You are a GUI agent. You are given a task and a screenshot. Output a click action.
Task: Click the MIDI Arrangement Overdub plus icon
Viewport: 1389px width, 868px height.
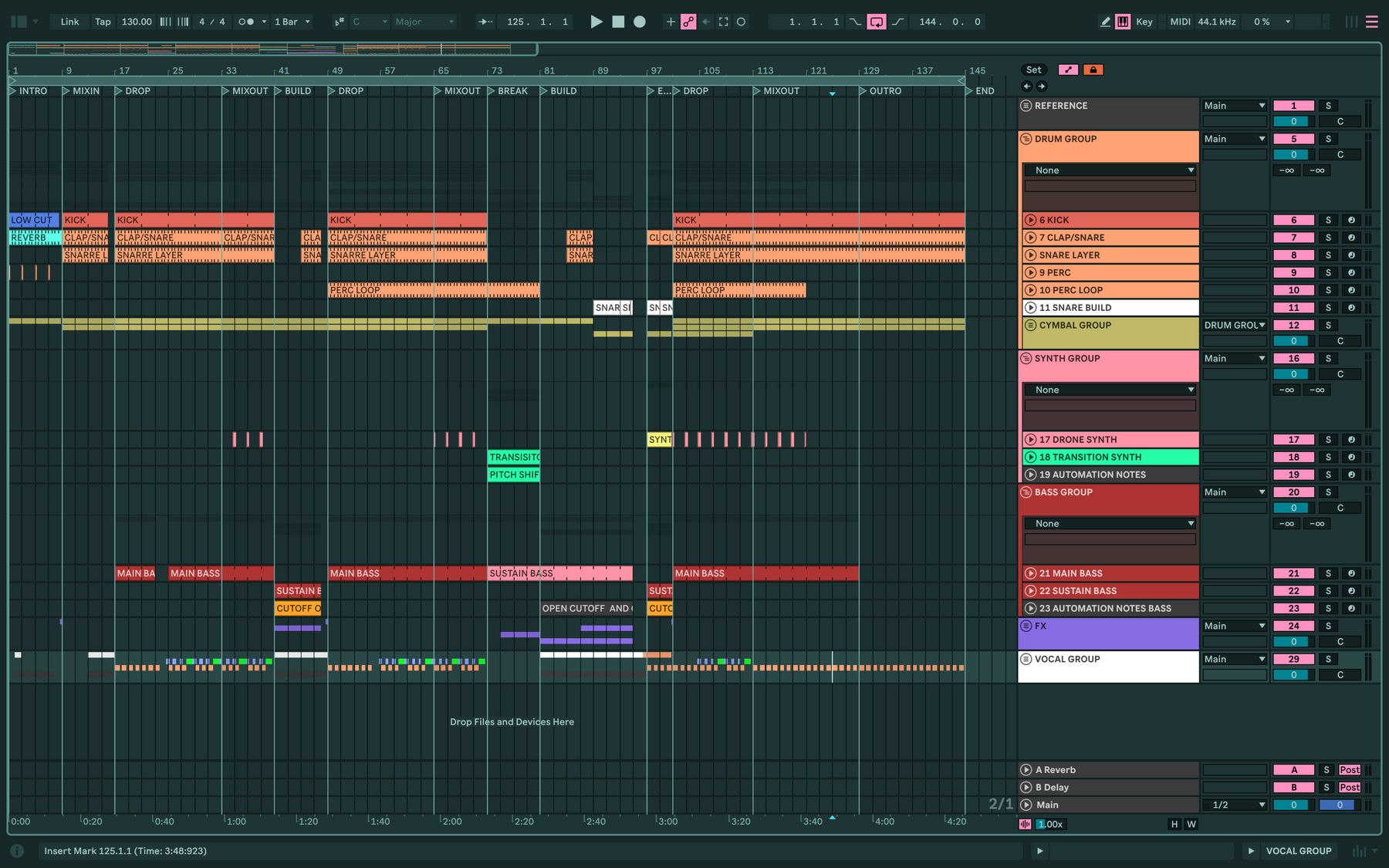[670, 22]
